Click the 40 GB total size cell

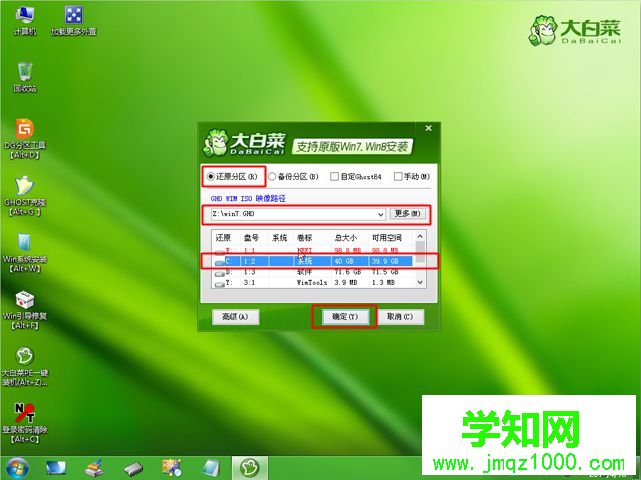(344, 261)
